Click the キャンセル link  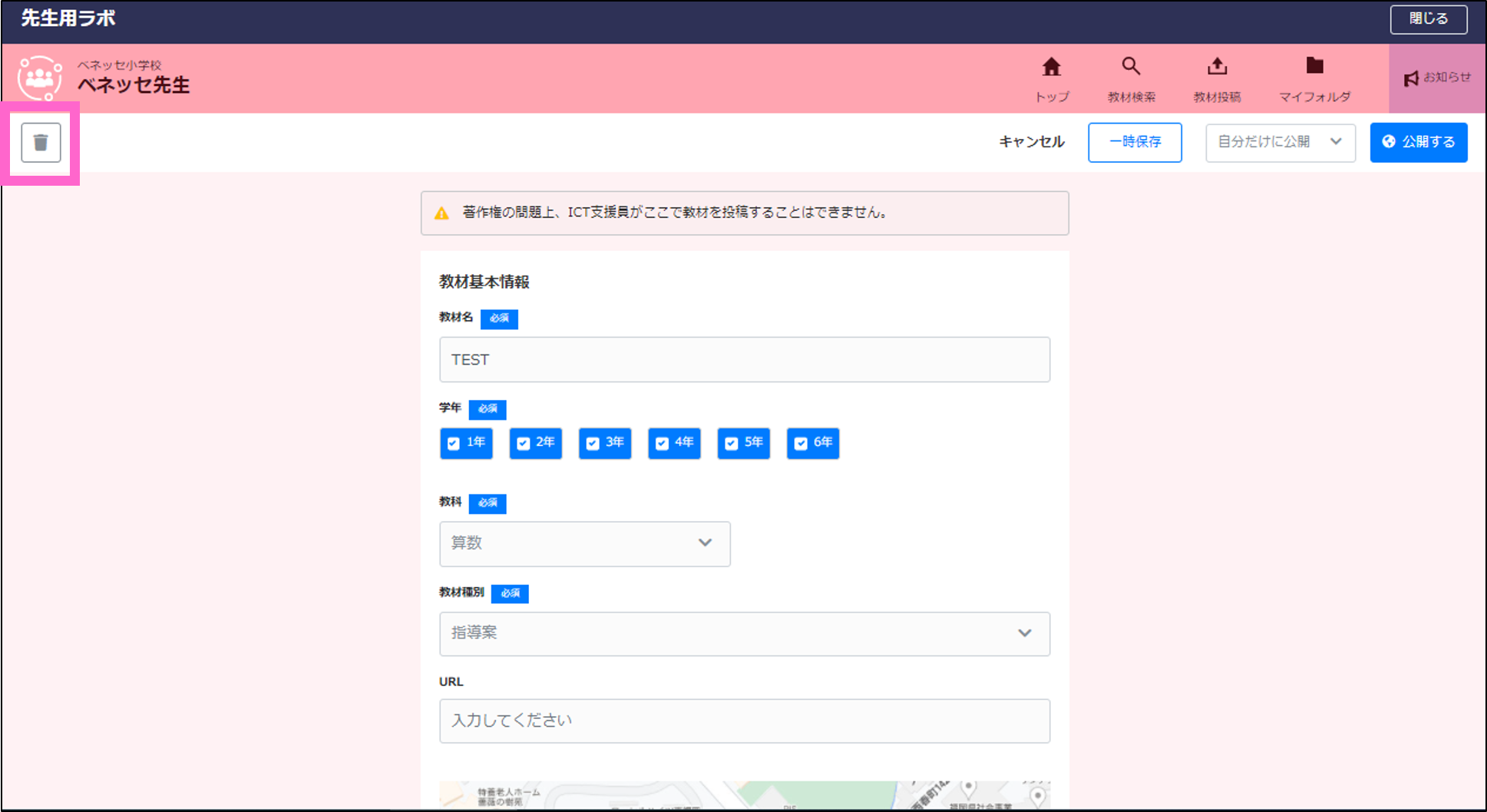tap(1031, 142)
